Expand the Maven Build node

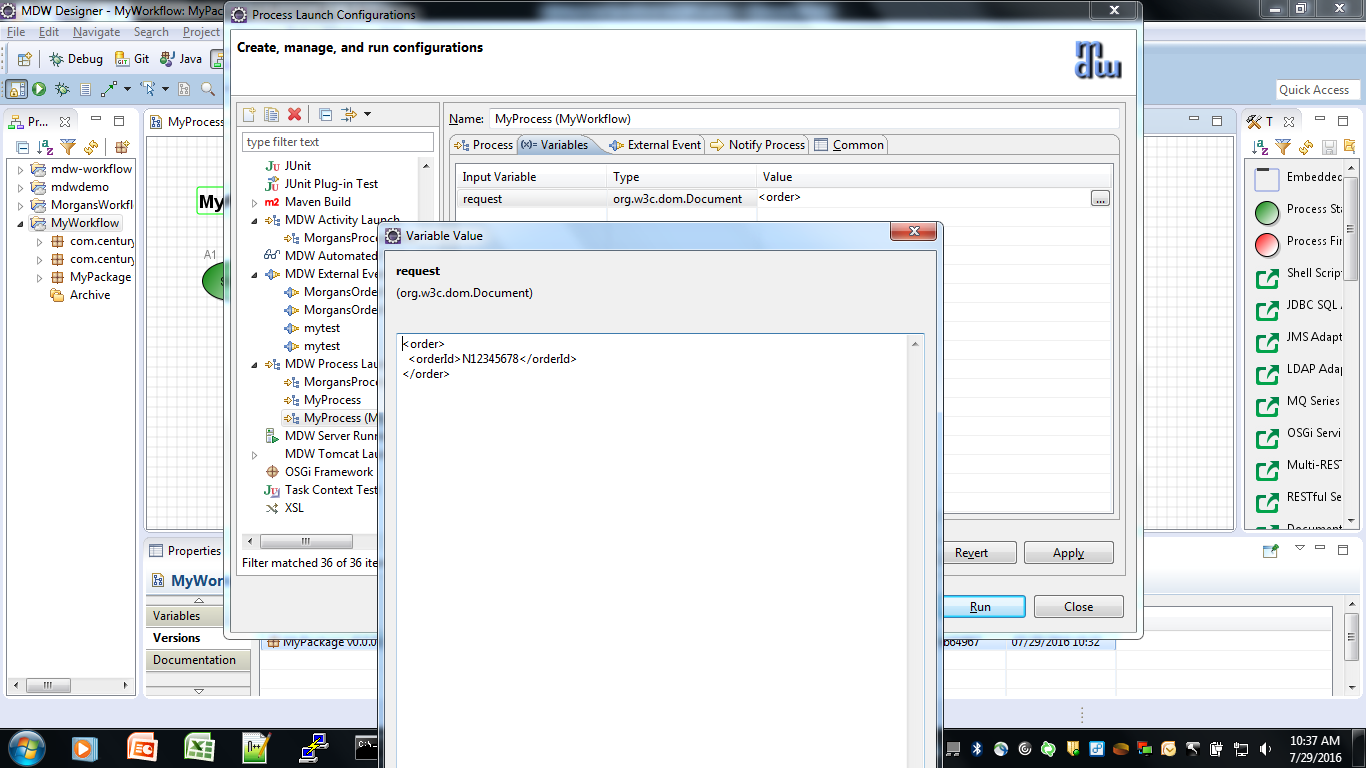click(254, 202)
